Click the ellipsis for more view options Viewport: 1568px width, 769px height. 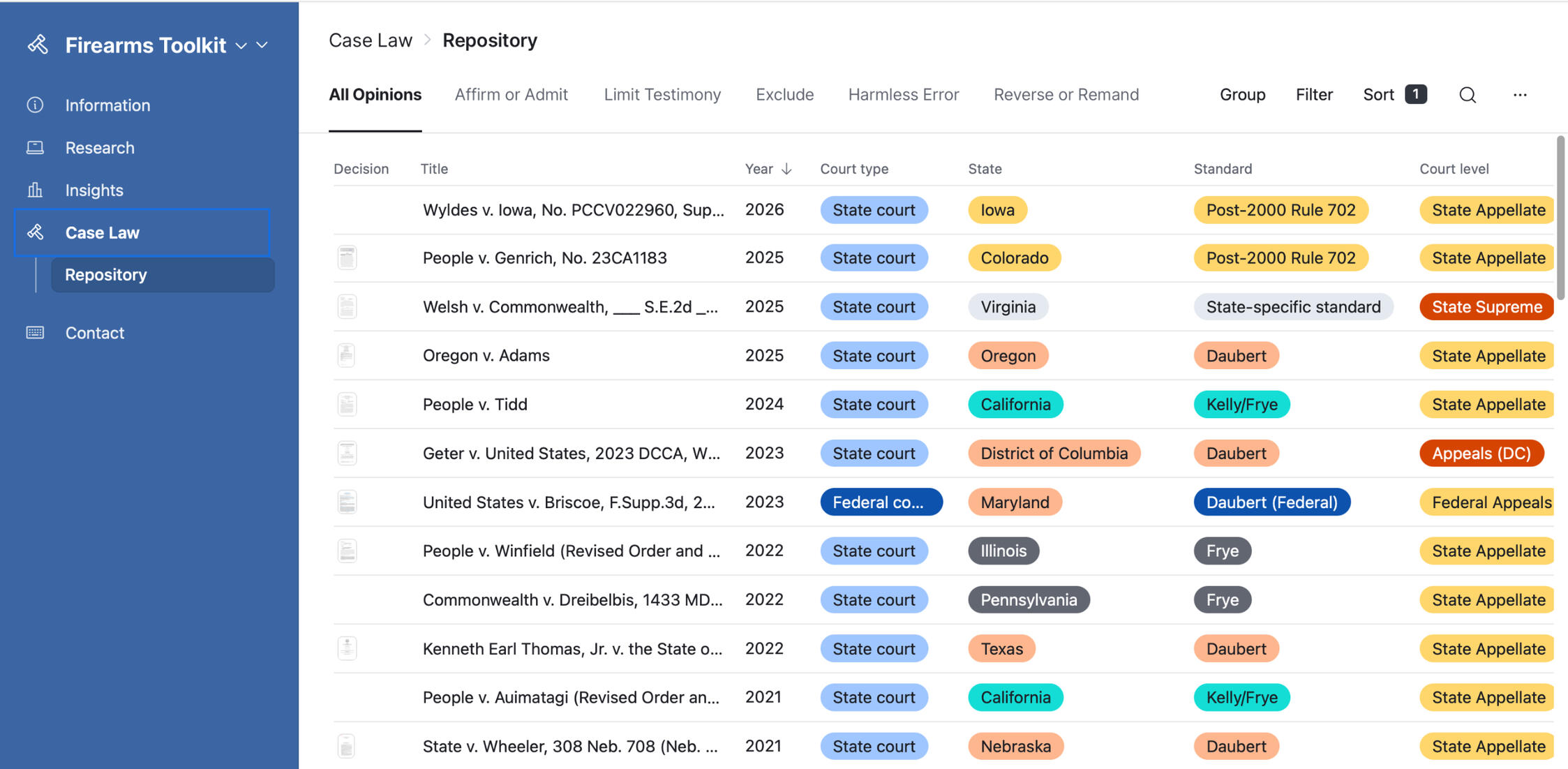point(1520,94)
